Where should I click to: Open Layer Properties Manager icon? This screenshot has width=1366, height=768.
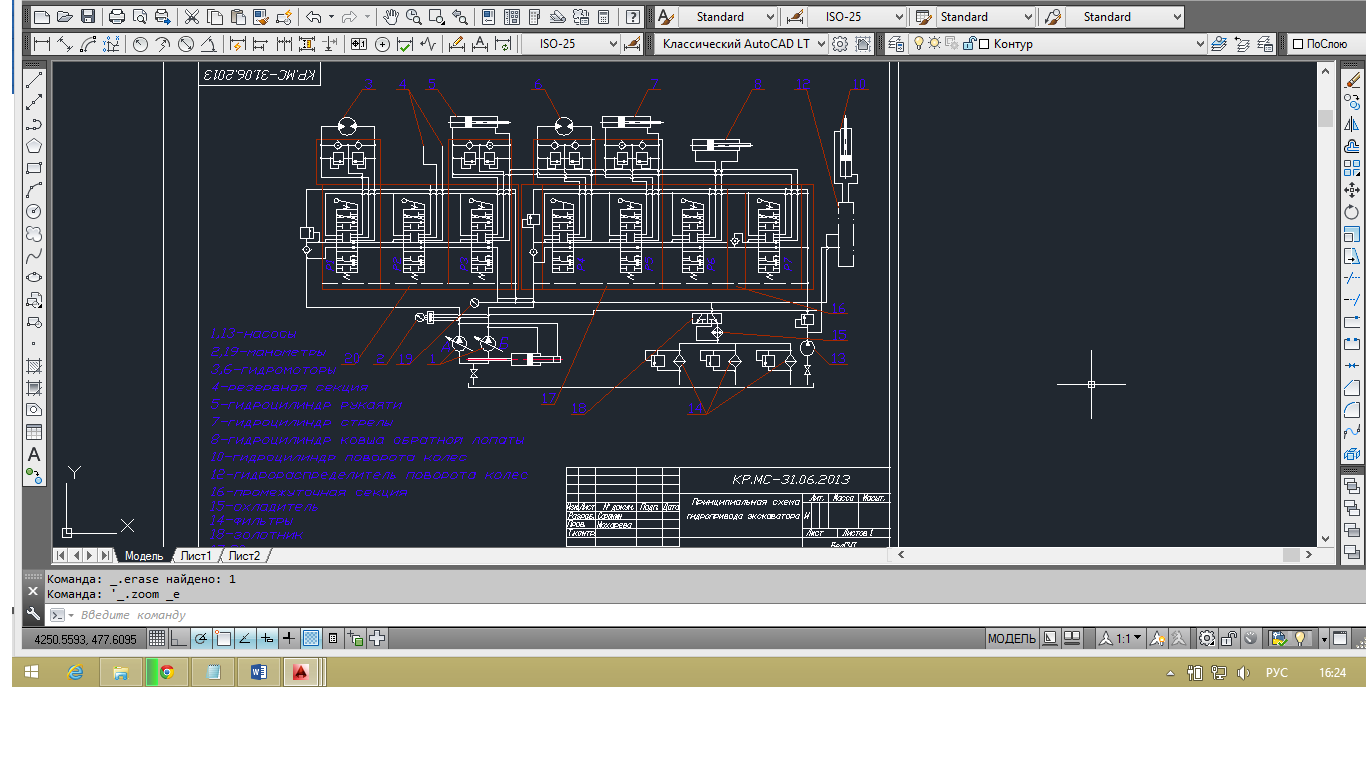click(896, 44)
